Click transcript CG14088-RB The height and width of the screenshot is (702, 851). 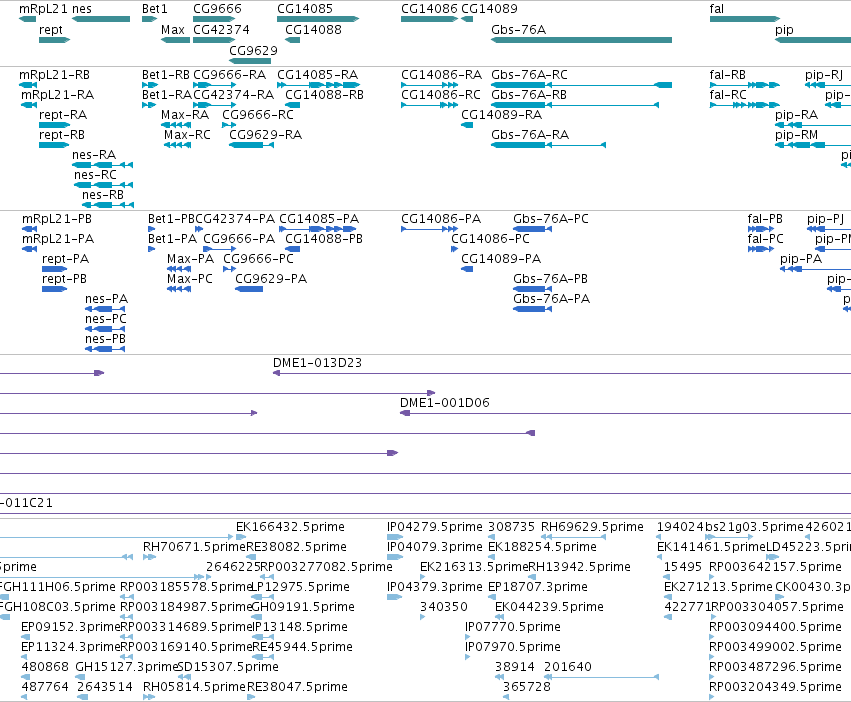click(x=324, y=95)
